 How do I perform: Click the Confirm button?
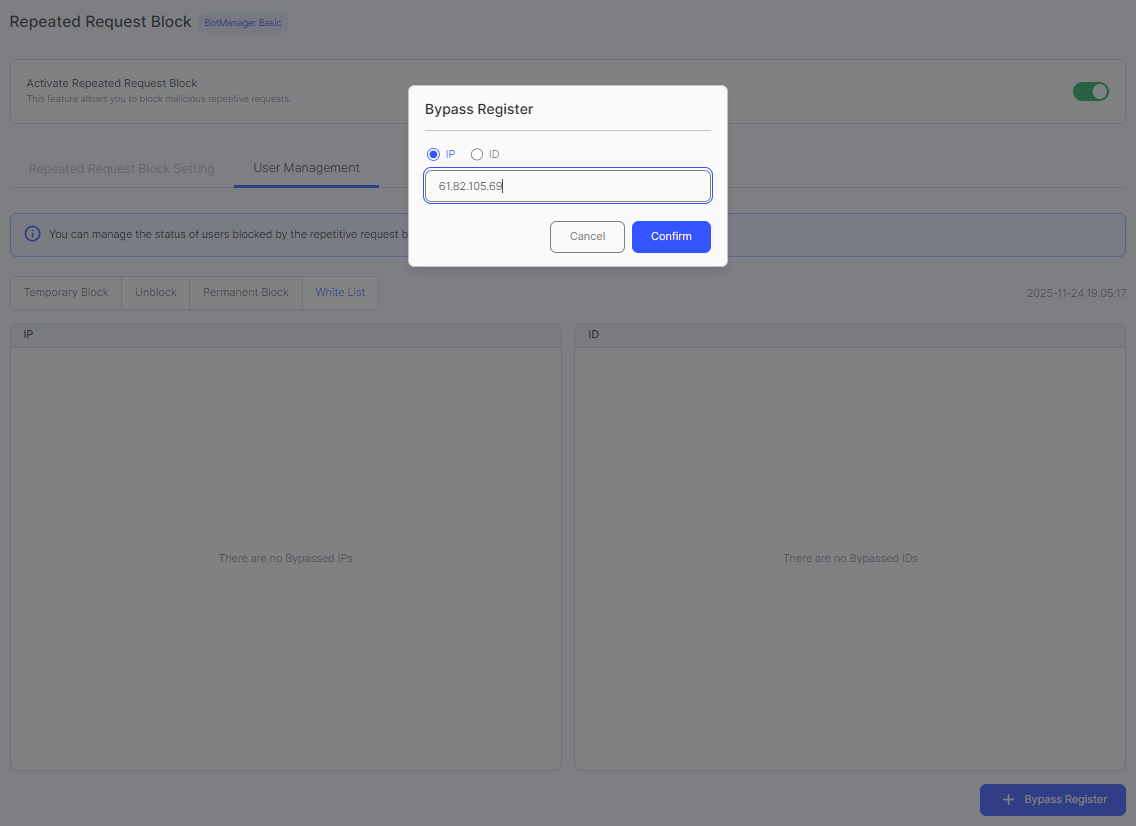tap(671, 236)
